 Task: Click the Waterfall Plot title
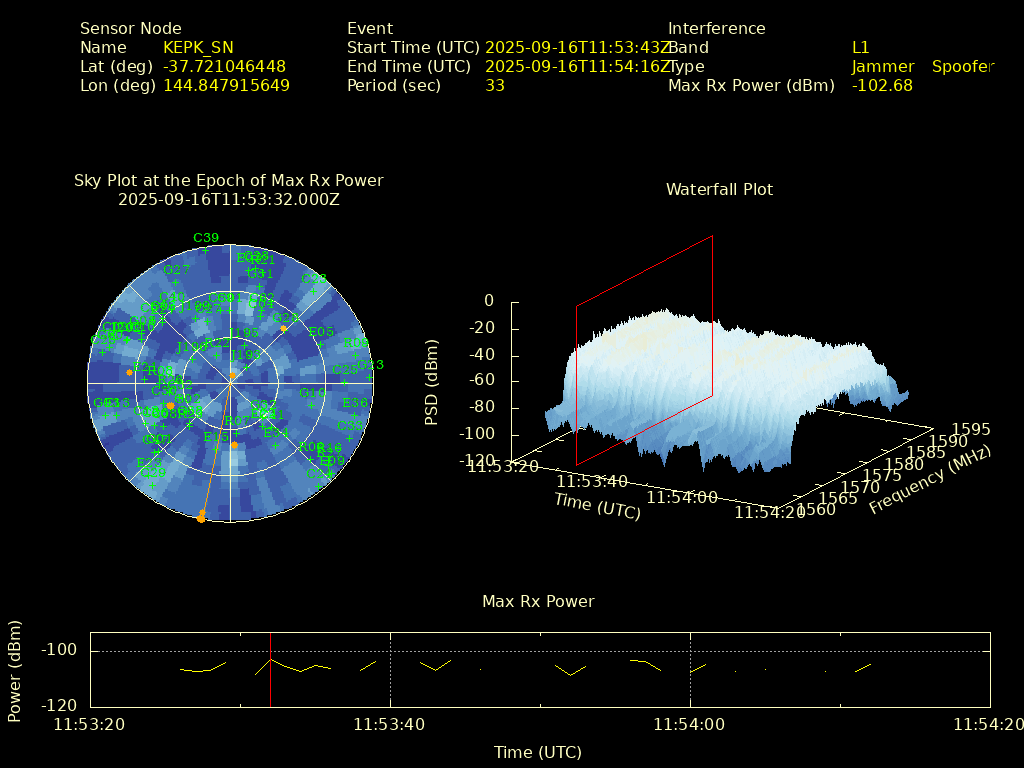pyautogui.click(x=719, y=189)
